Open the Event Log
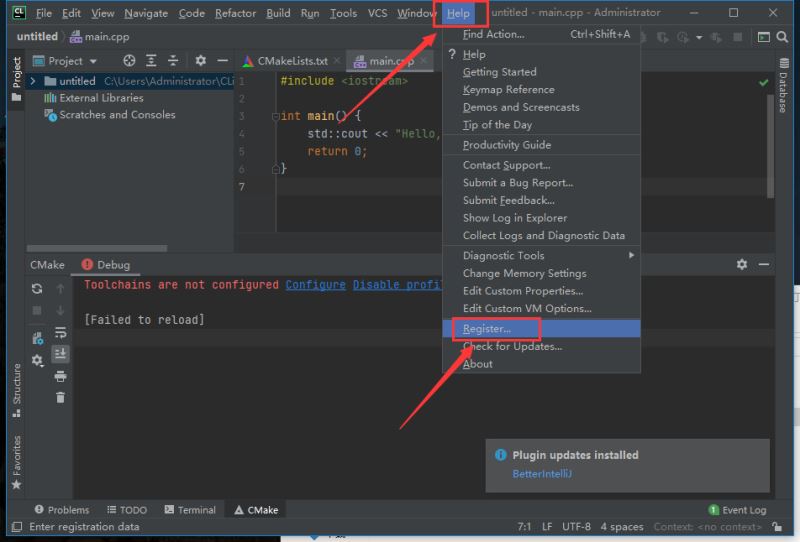 click(738, 510)
